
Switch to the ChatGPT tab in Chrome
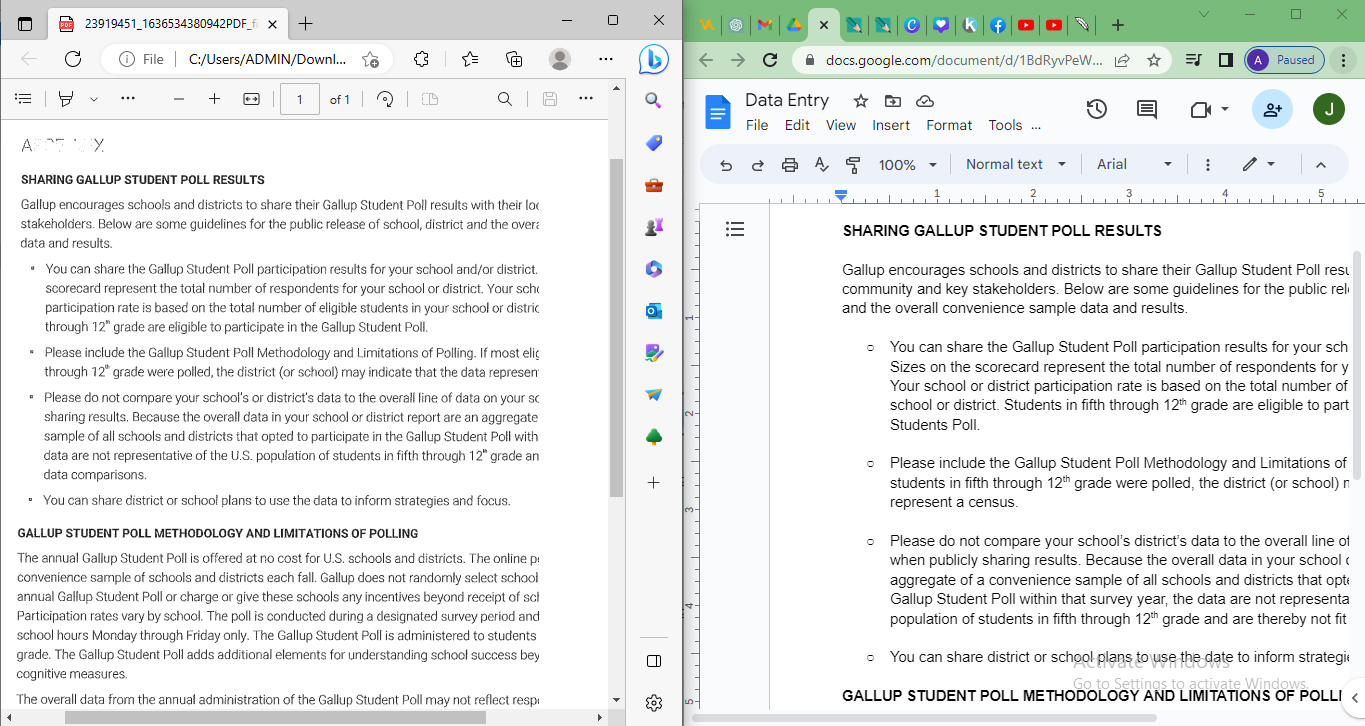pos(735,25)
